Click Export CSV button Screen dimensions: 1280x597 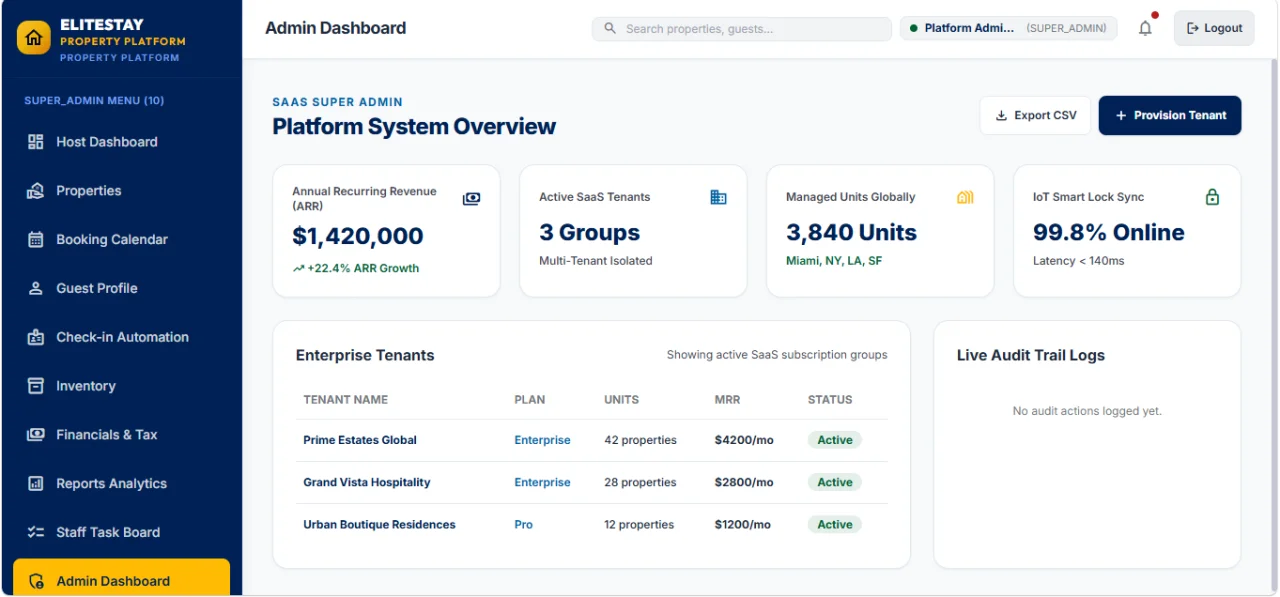[x=1035, y=115]
